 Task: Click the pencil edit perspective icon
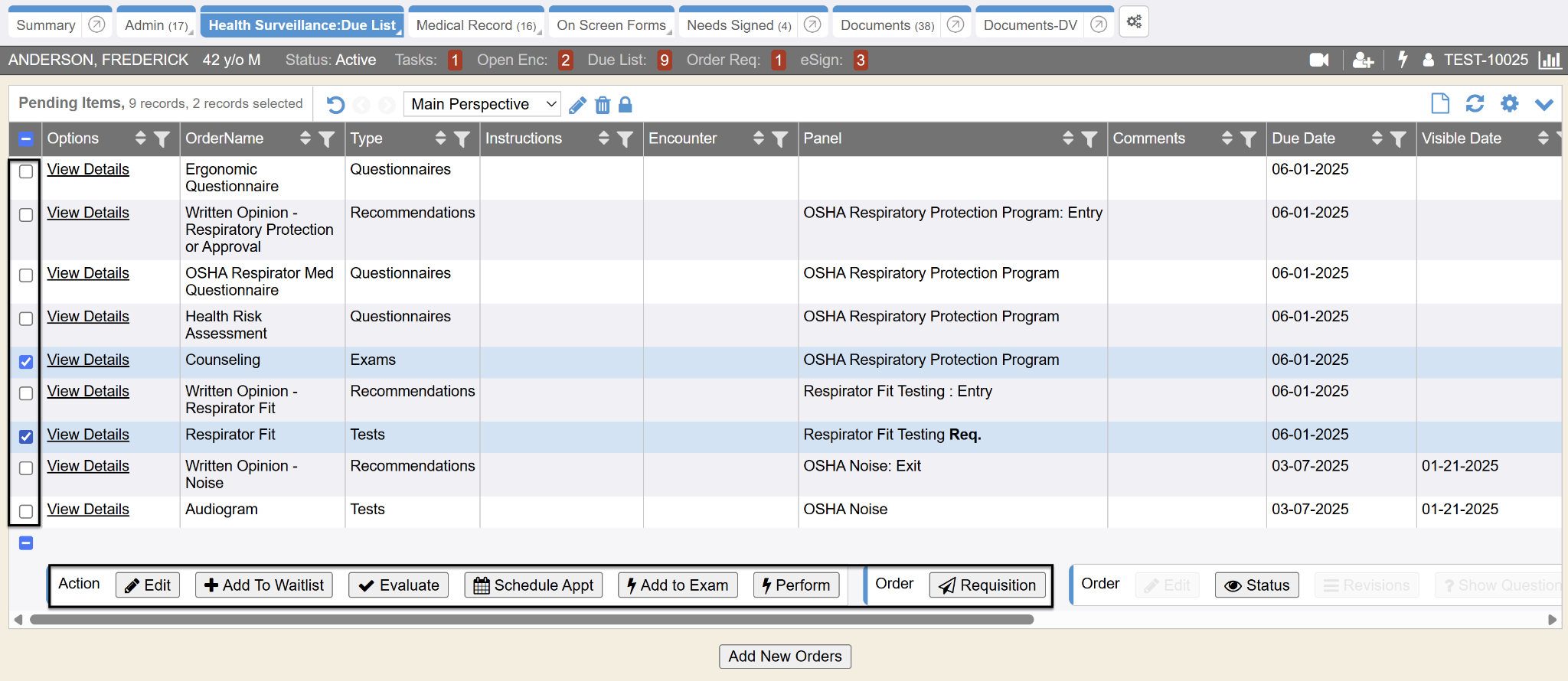(x=578, y=105)
